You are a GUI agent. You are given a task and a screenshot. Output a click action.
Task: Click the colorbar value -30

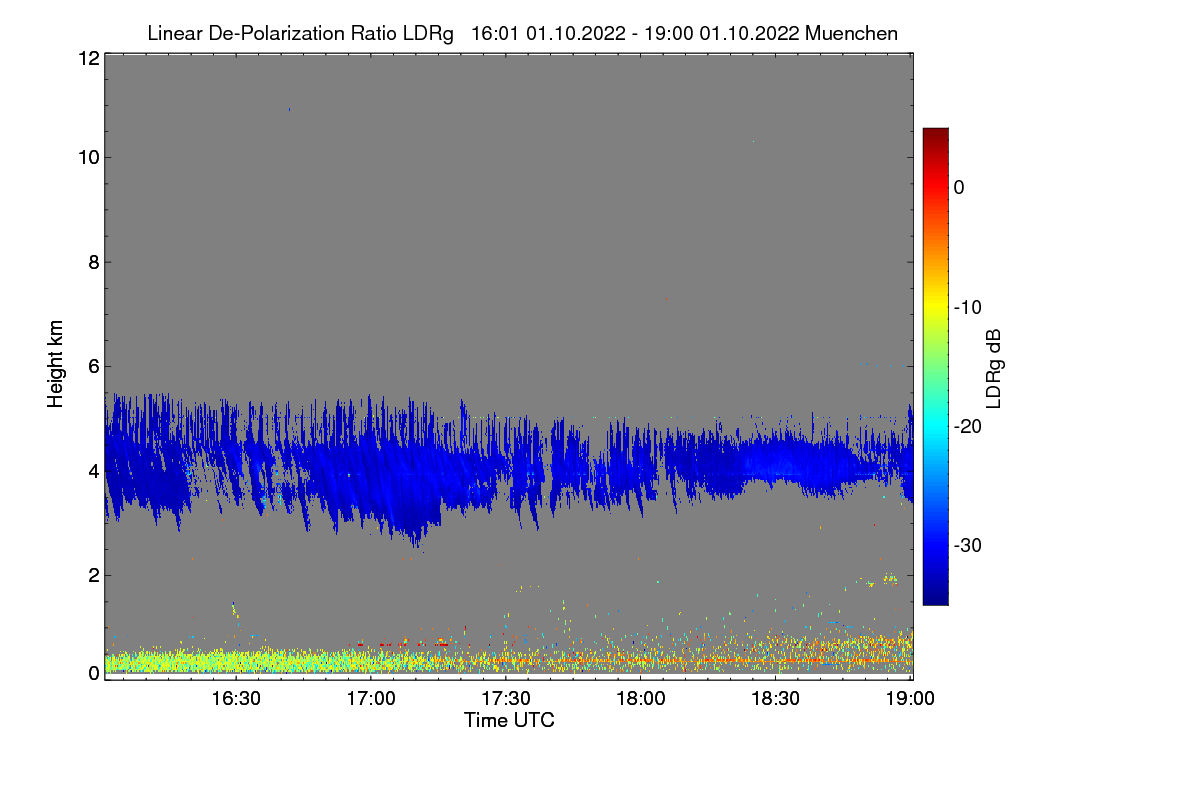[x=968, y=546]
